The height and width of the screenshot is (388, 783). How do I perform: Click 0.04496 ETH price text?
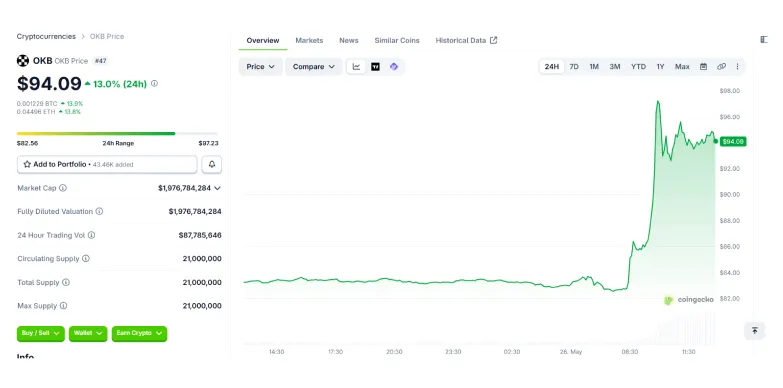[x=36, y=112]
